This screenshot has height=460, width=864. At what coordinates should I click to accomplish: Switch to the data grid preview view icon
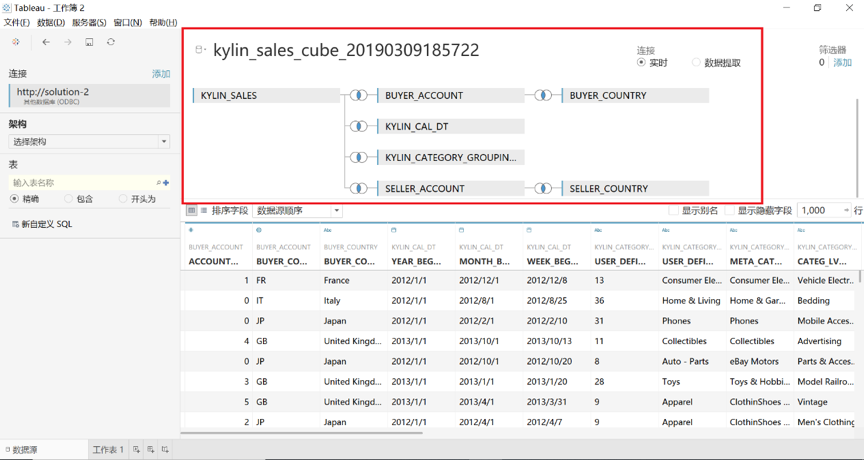(191, 210)
